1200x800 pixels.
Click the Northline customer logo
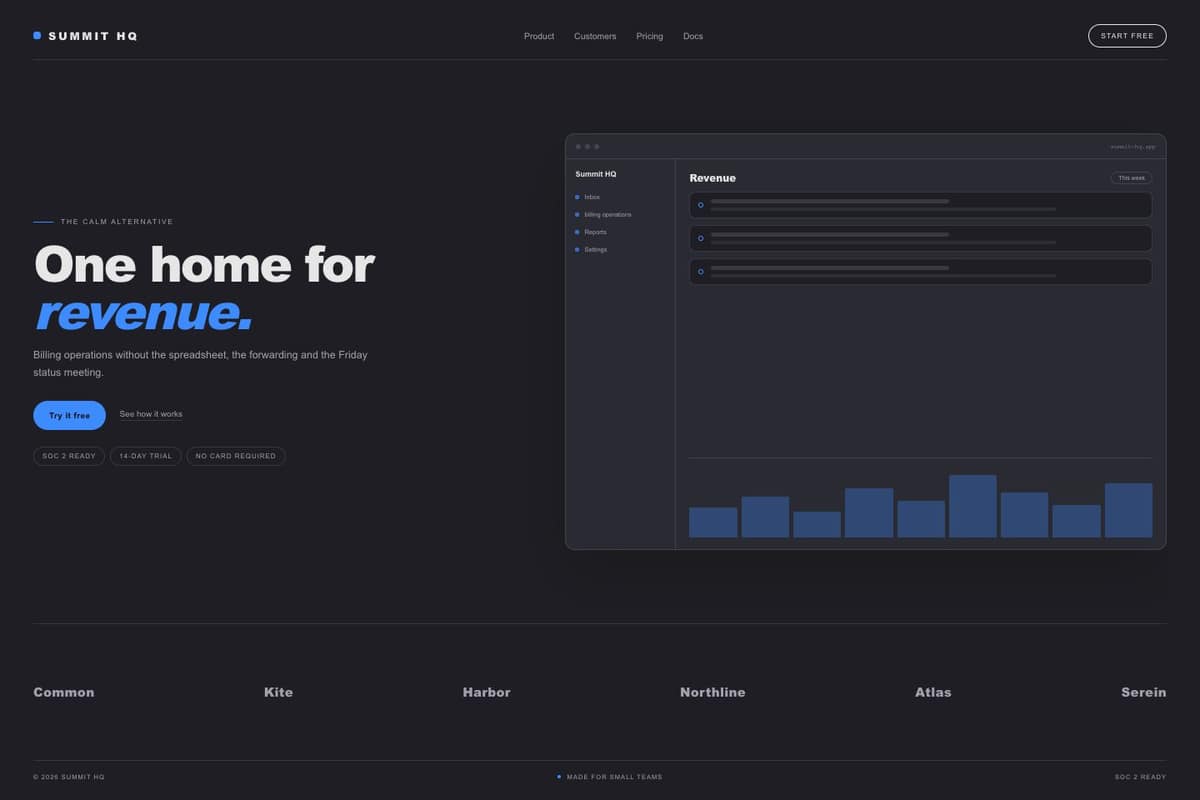(x=712, y=692)
